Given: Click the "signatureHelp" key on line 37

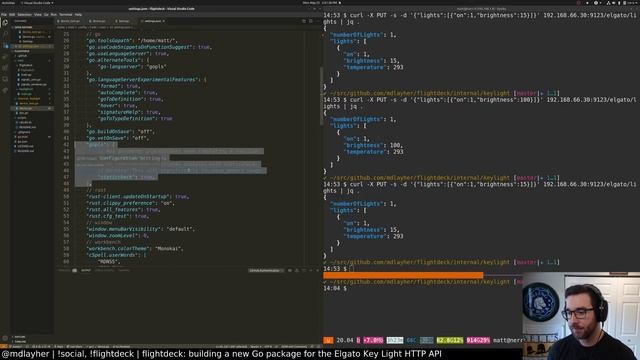Looking at the screenshot, I should [120, 112].
